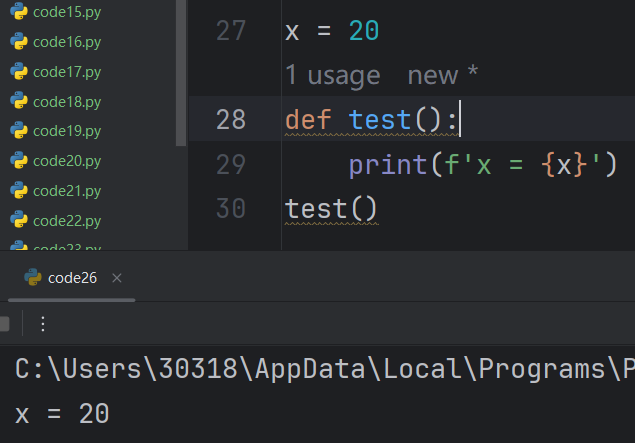Image resolution: width=635 pixels, height=443 pixels.
Task: Click the Python icon on the code26 run tab
Action: [x=32, y=278]
